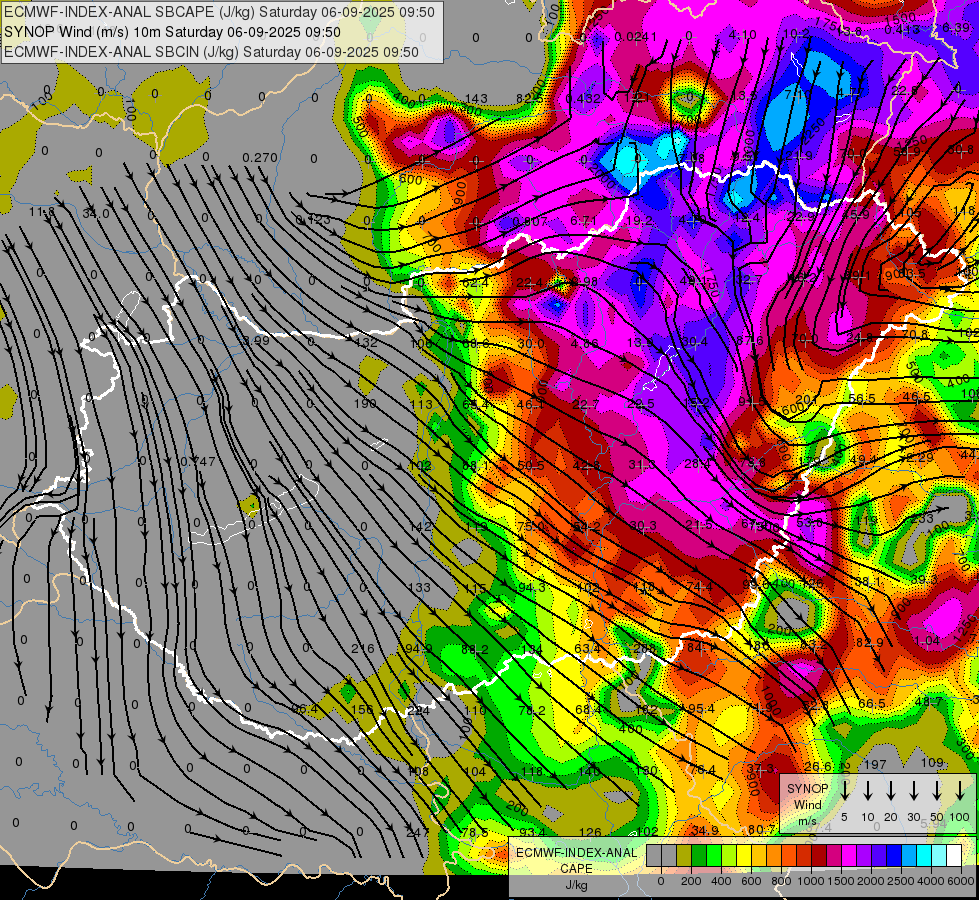Click the 3.99 value on the map
979x900 pixels.
point(256,340)
